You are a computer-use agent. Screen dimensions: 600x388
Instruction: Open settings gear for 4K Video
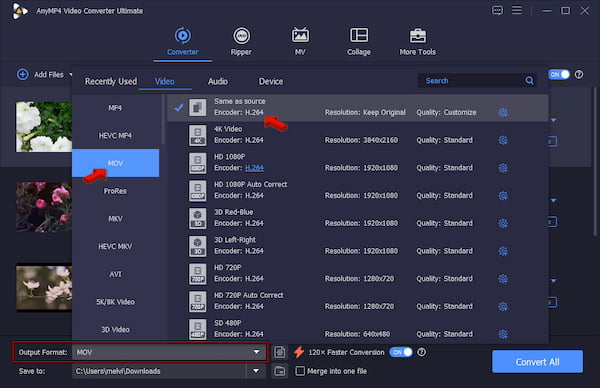click(x=503, y=140)
